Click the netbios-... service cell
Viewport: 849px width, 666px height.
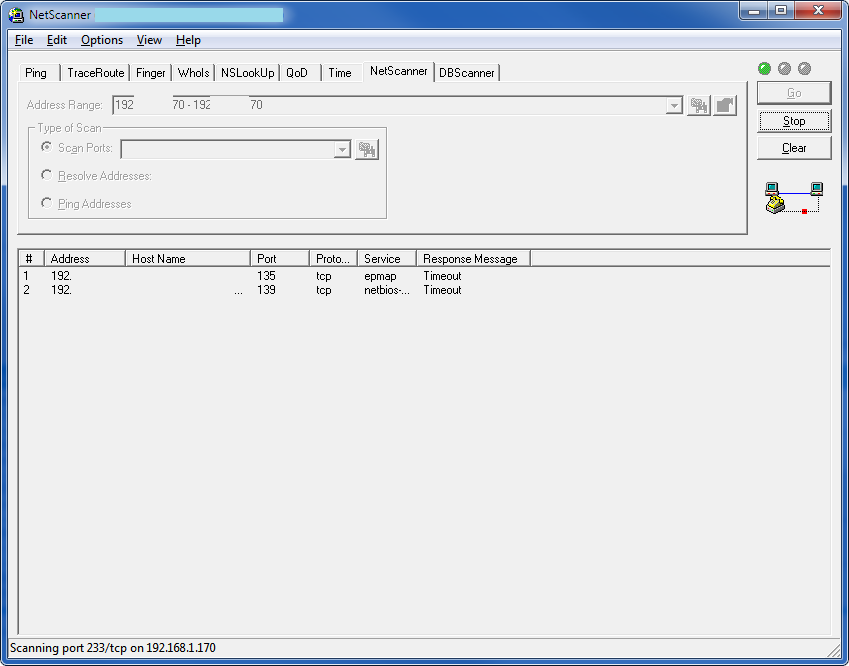pos(387,290)
